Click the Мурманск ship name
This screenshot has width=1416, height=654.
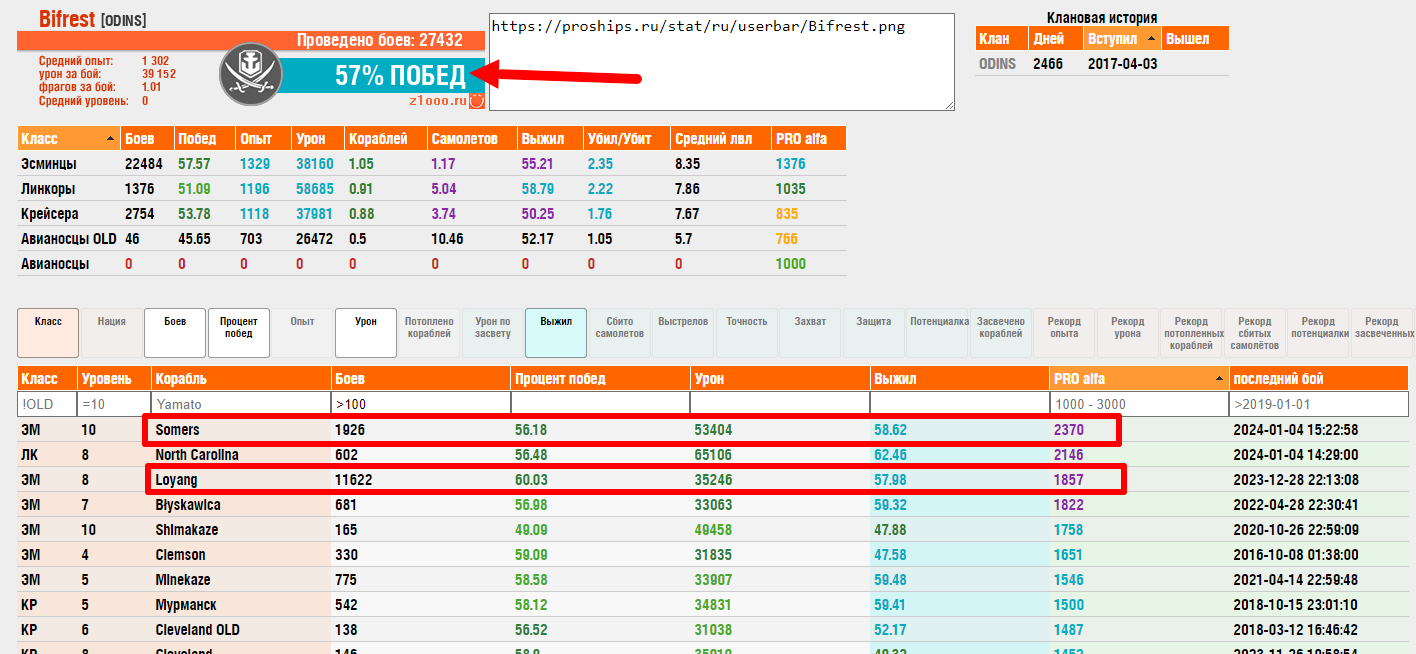[x=186, y=605]
